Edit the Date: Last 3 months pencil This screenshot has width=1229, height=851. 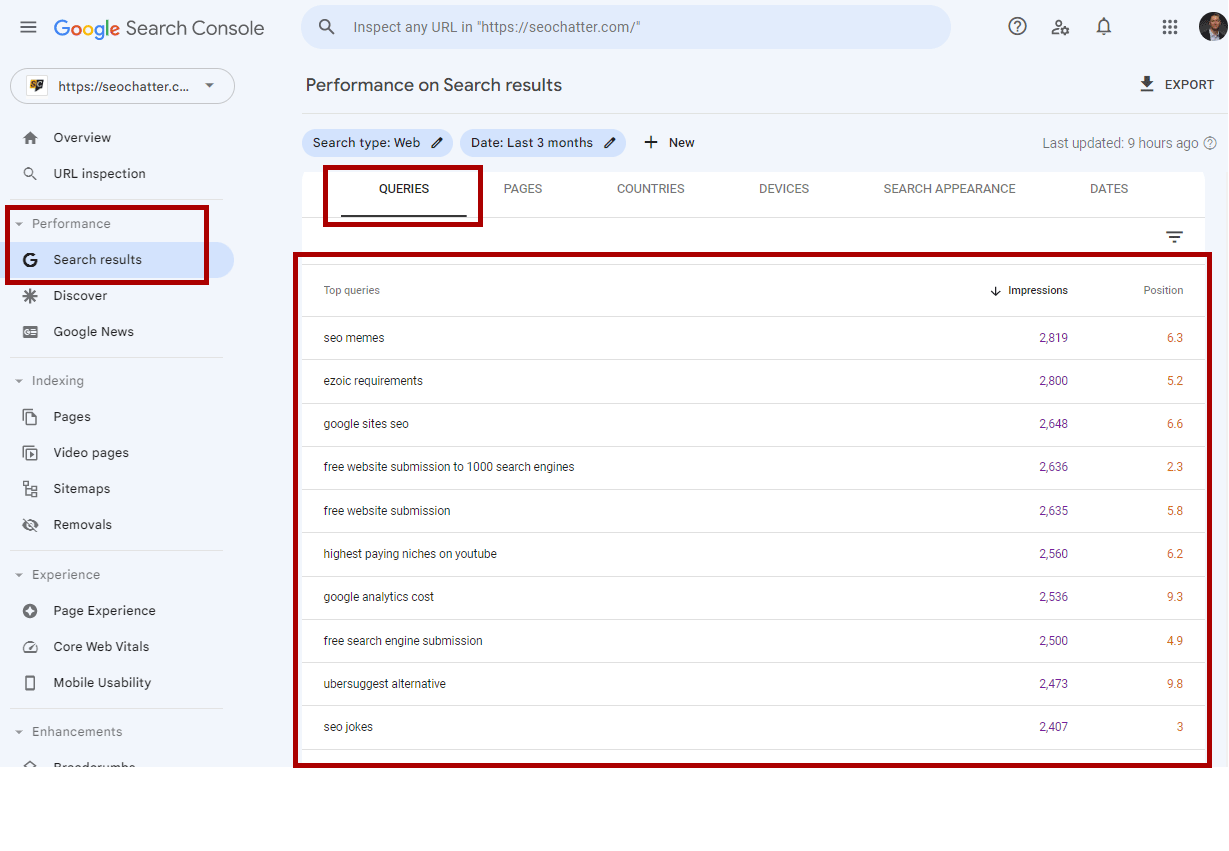pyautogui.click(x=610, y=143)
